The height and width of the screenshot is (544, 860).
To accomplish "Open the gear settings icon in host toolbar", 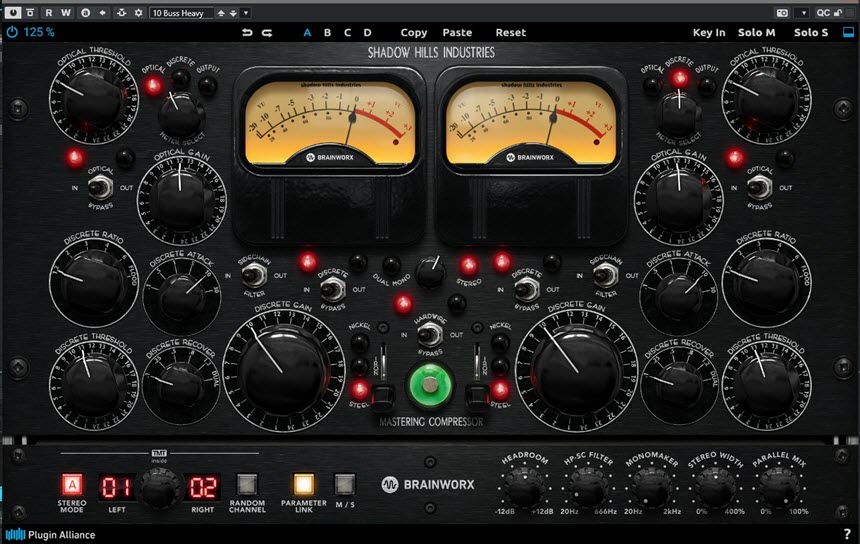I will tap(138, 12).
